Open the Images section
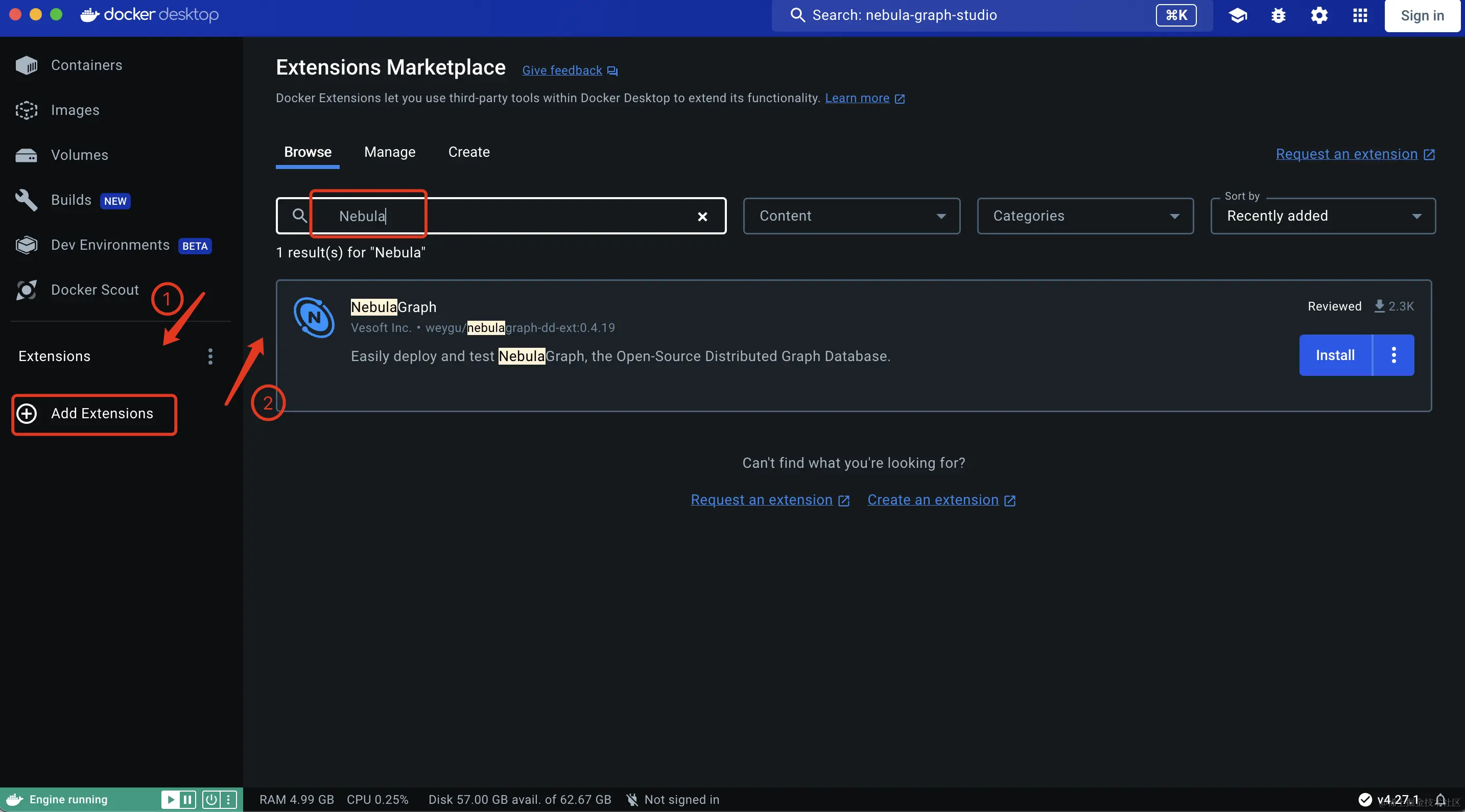This screenshot has height=812, width=1465. click(75, 110)
